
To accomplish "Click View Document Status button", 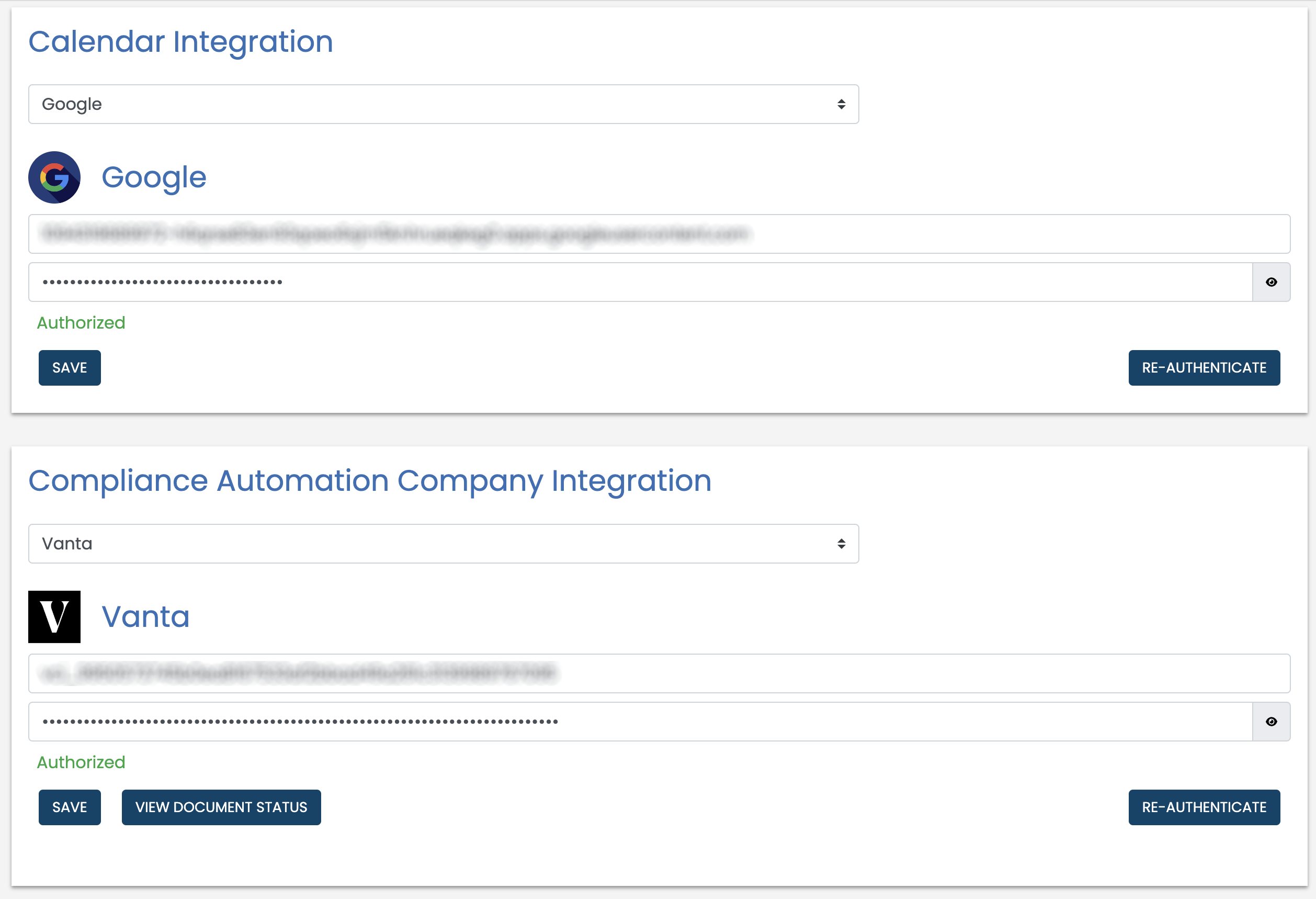I will pos(221,807).
